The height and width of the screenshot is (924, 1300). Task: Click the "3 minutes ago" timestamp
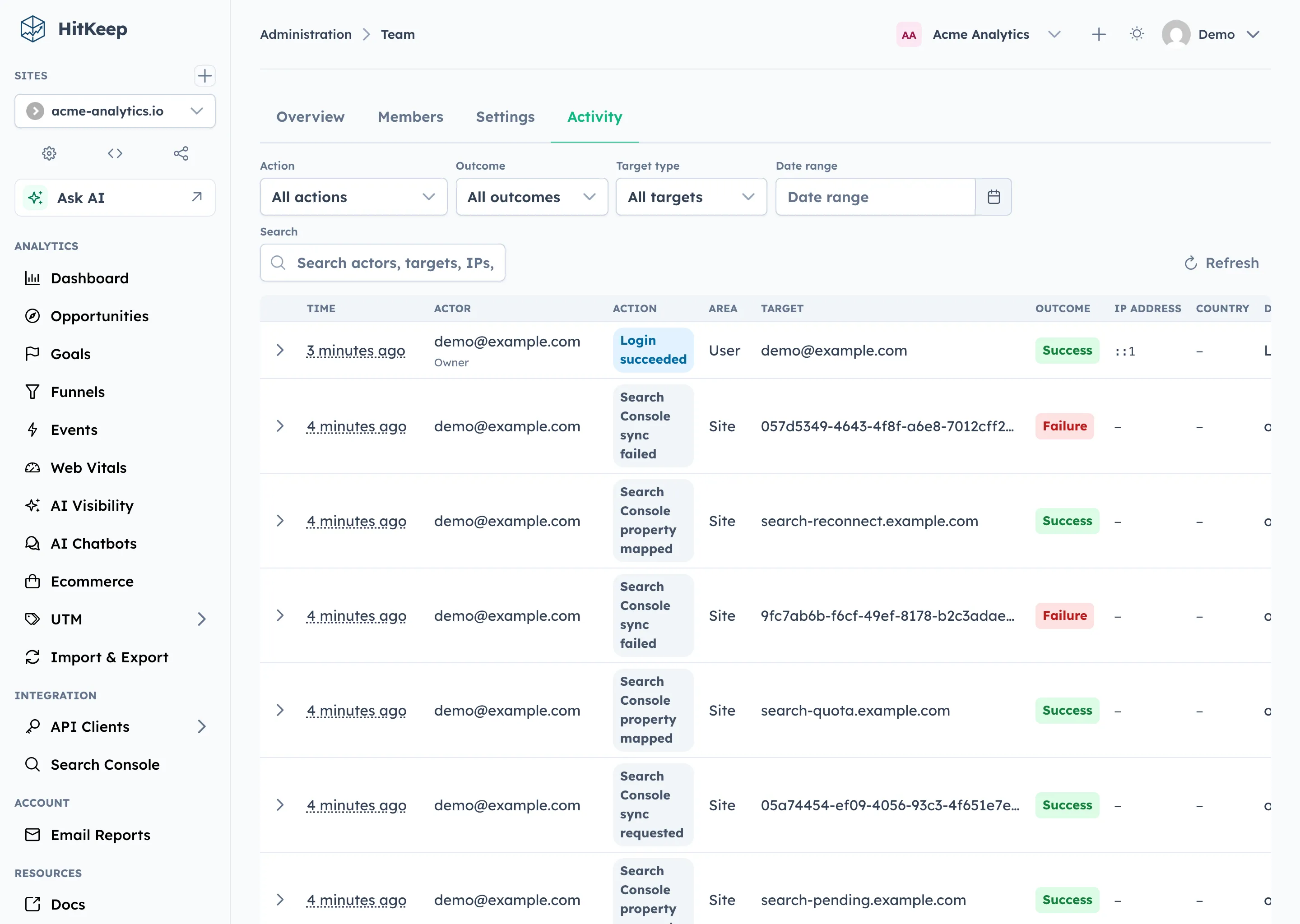click(356, 351)
